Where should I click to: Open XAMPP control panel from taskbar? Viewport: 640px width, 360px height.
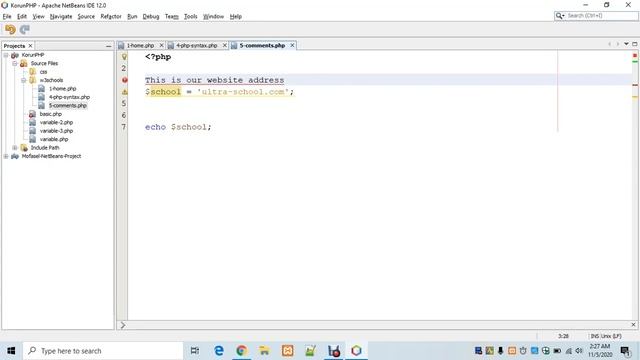point(287,351)
